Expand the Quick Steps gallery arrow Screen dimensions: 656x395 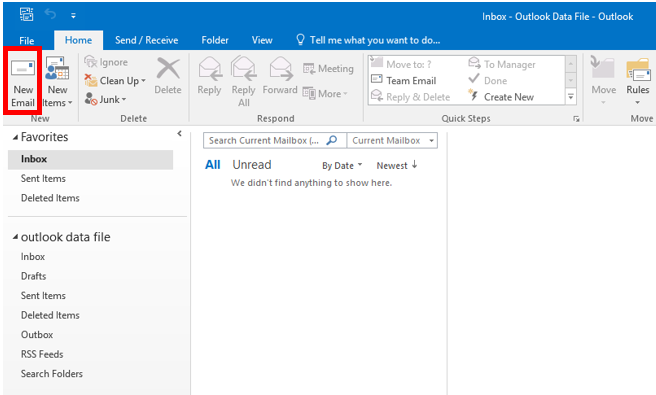click(571, 97)
